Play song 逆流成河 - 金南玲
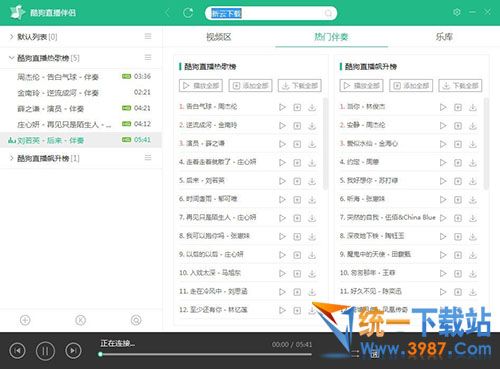The height and width of the screenshot is (369, 500). 282,126
